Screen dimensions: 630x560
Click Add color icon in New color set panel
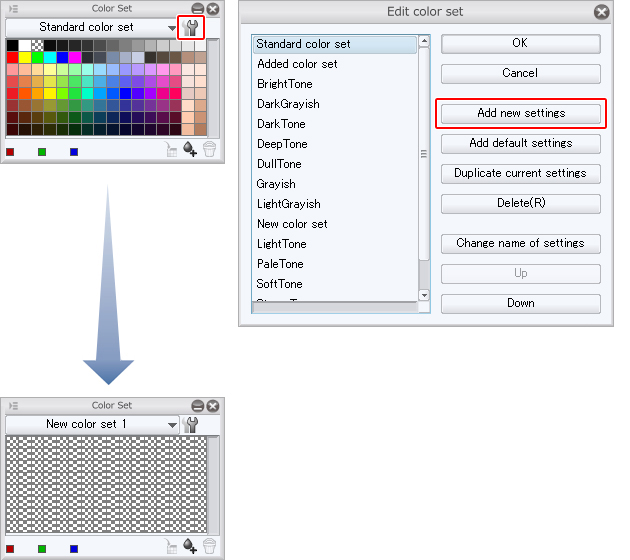[x=191, y=546]
